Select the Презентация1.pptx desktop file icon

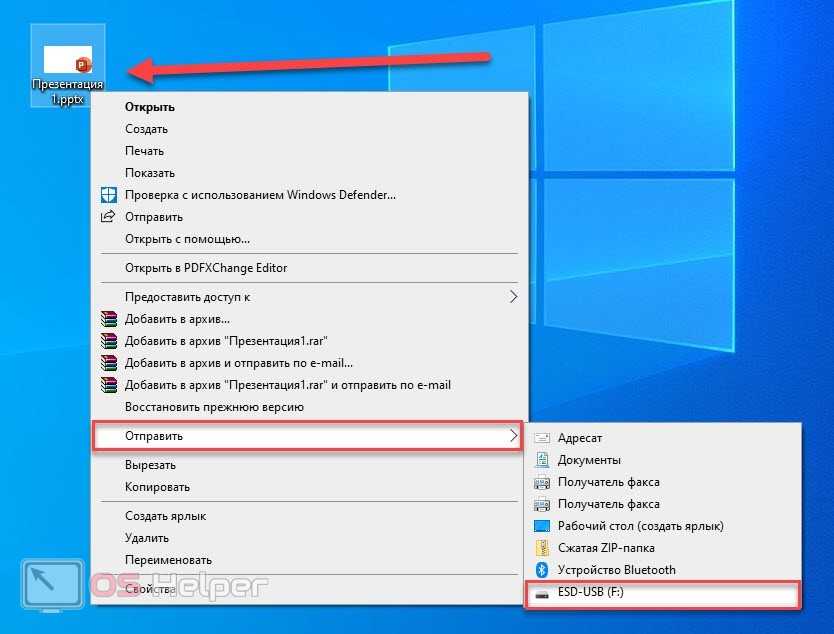point(68,65)
